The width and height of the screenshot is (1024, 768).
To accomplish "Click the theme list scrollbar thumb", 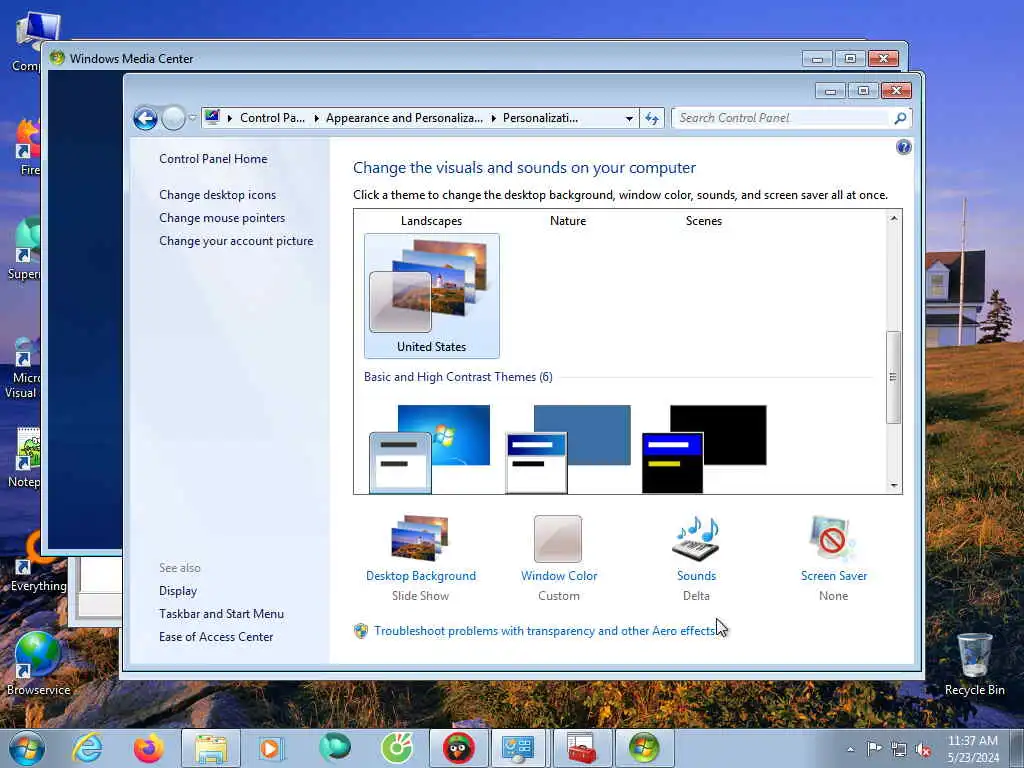I will click(x=893, y=377).
